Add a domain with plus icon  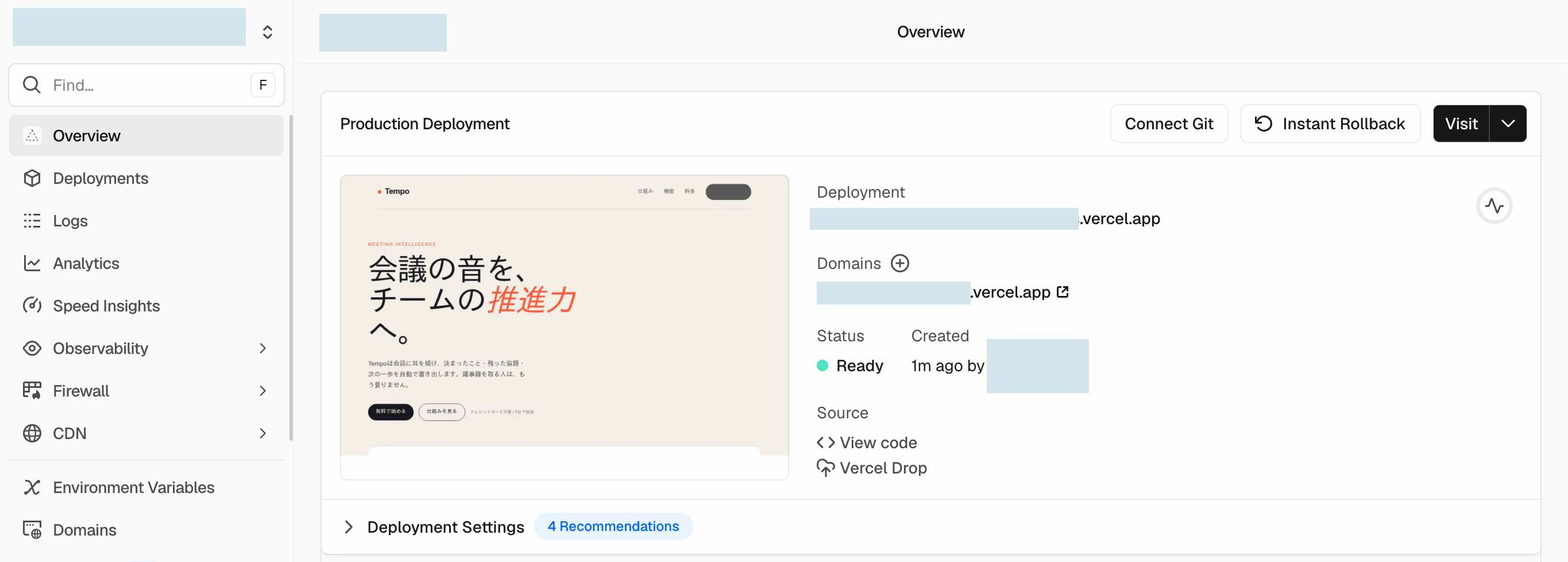point(899,263)
